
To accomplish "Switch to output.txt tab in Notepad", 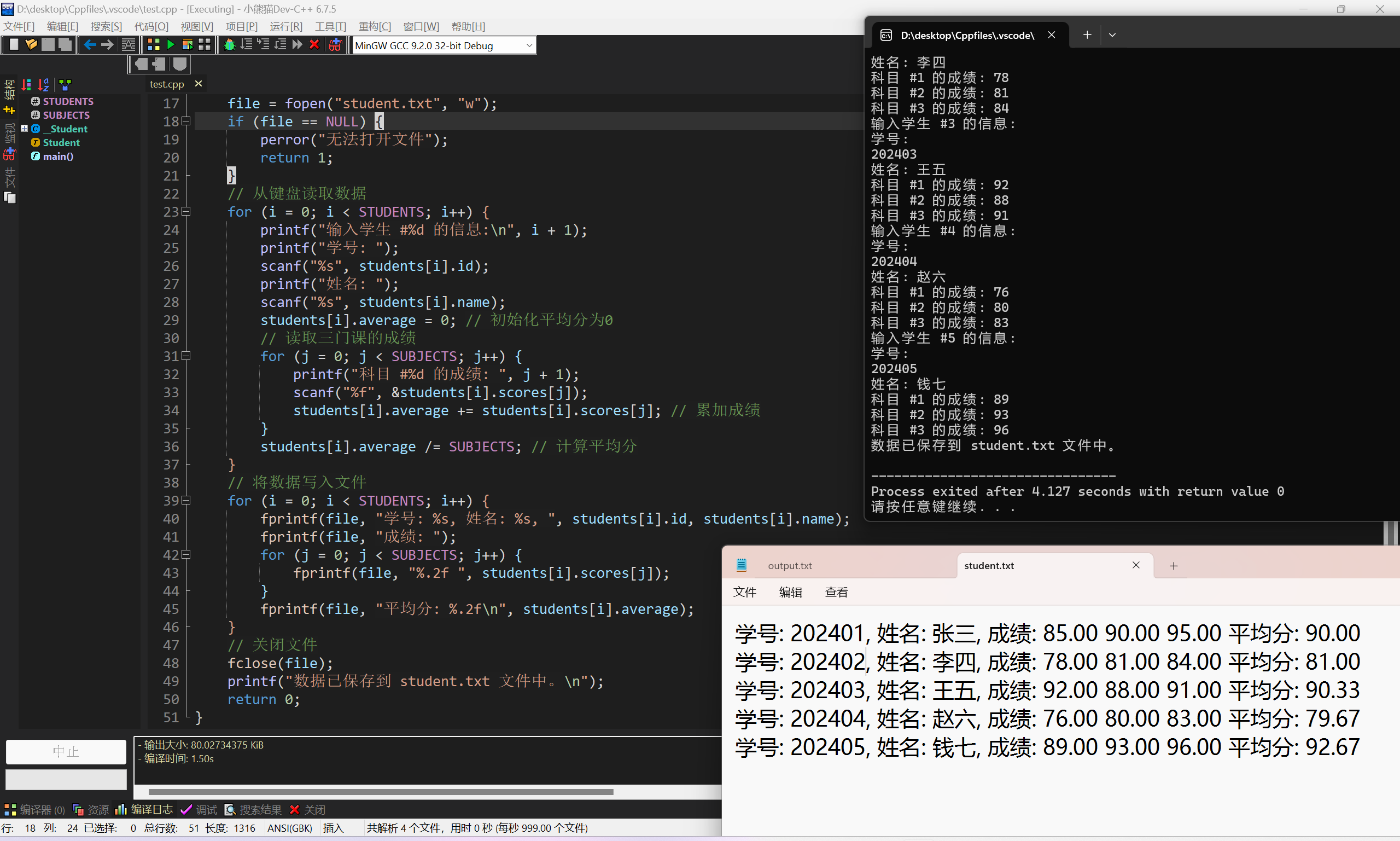I will [x=790, y=566].
